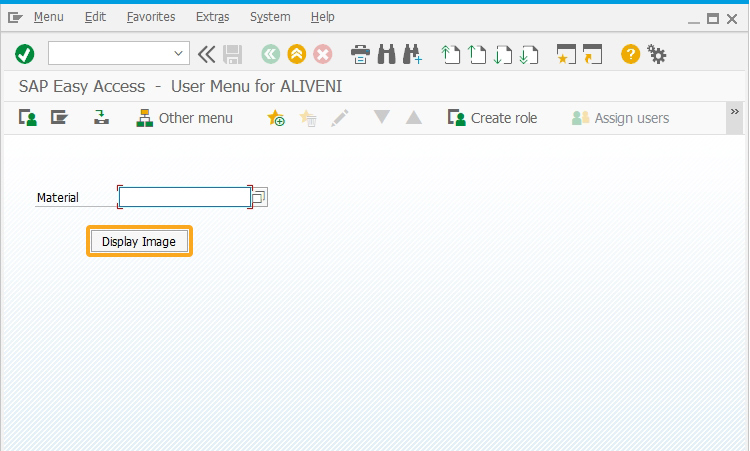The width and height of the screenshot is (750, 451).
Task: Click Delete Favorites star-trash icon
Action: 308,118
